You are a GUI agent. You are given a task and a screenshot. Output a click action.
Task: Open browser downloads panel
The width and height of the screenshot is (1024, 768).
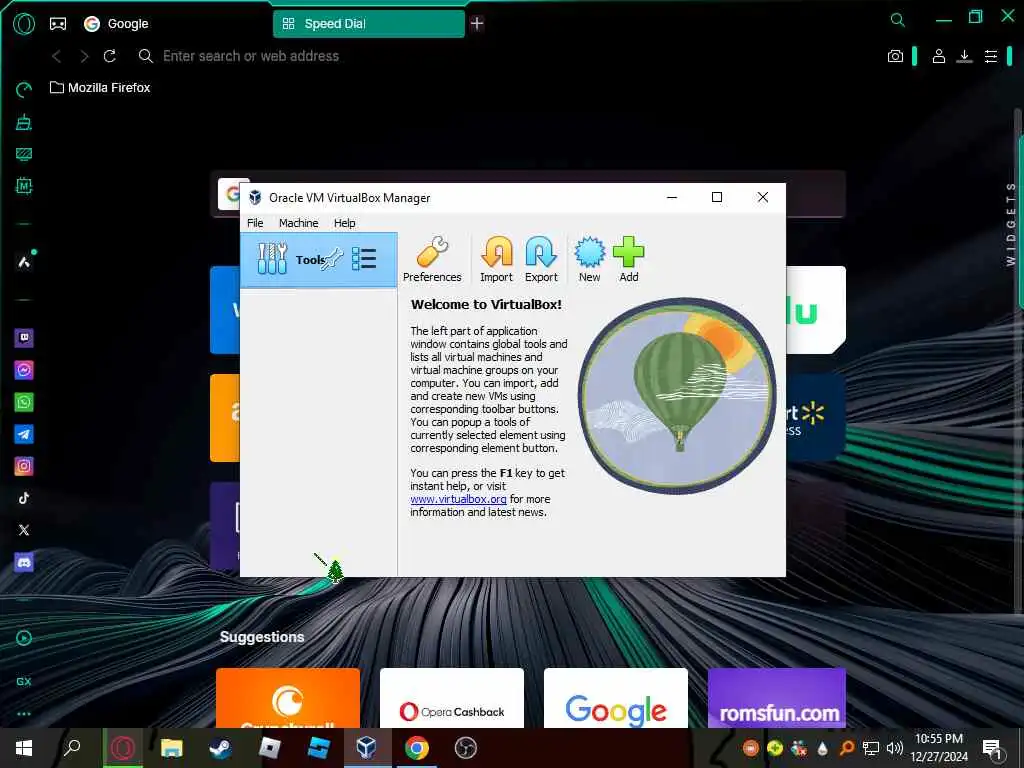964,56
